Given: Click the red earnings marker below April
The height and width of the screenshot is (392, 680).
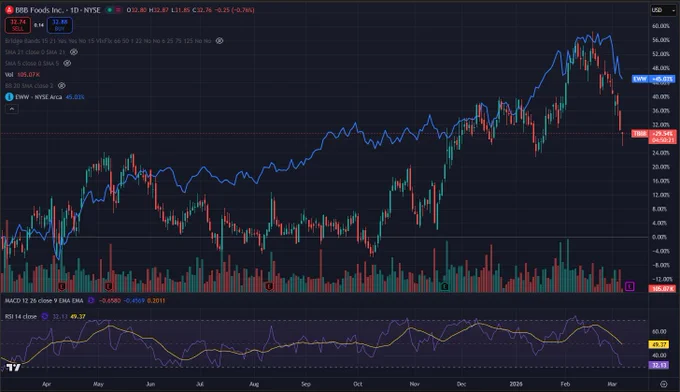Looking at the screenshot, I should [62, 286].
